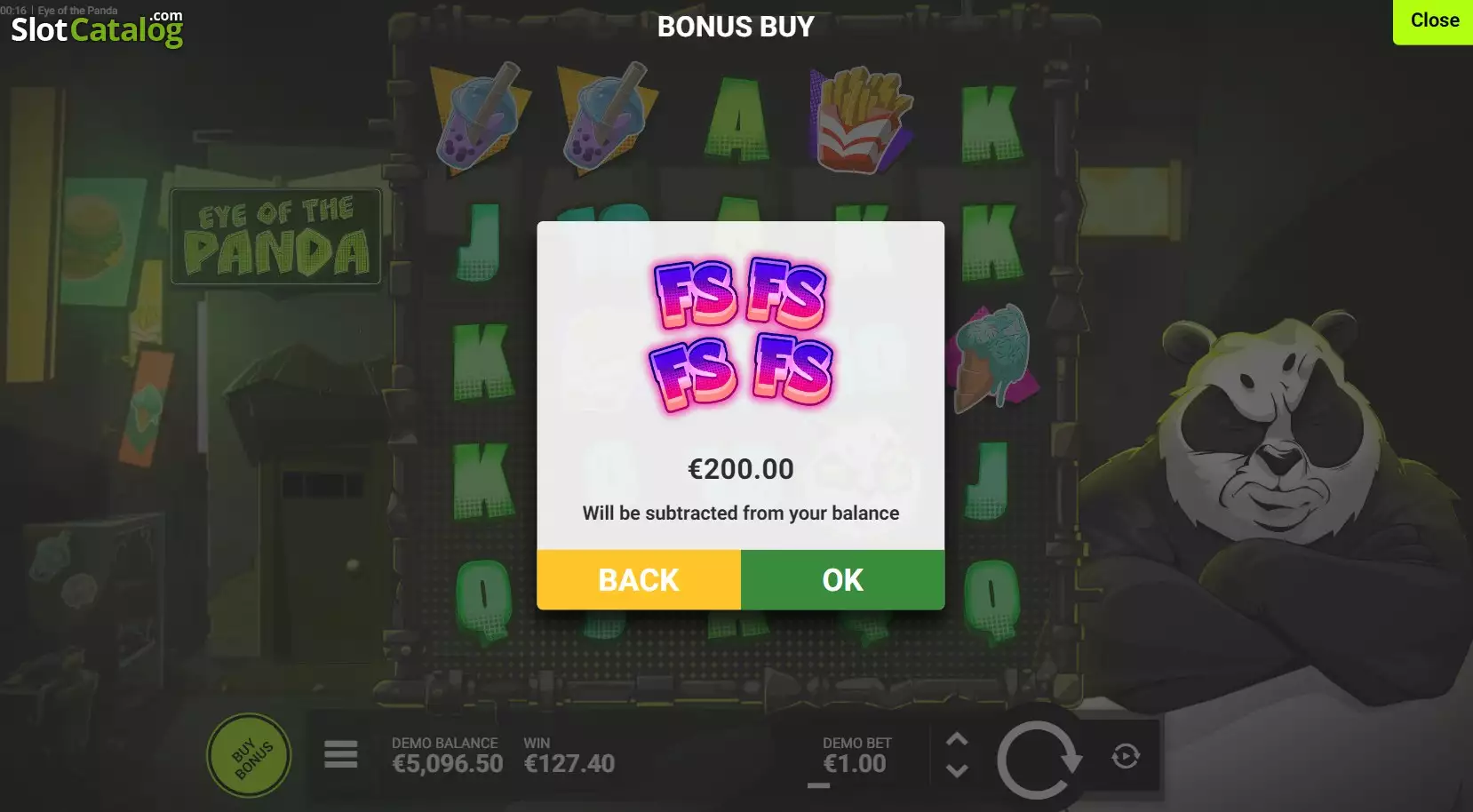
Task: Click the french fries symbol on reels
Action: tap(859, 119)
